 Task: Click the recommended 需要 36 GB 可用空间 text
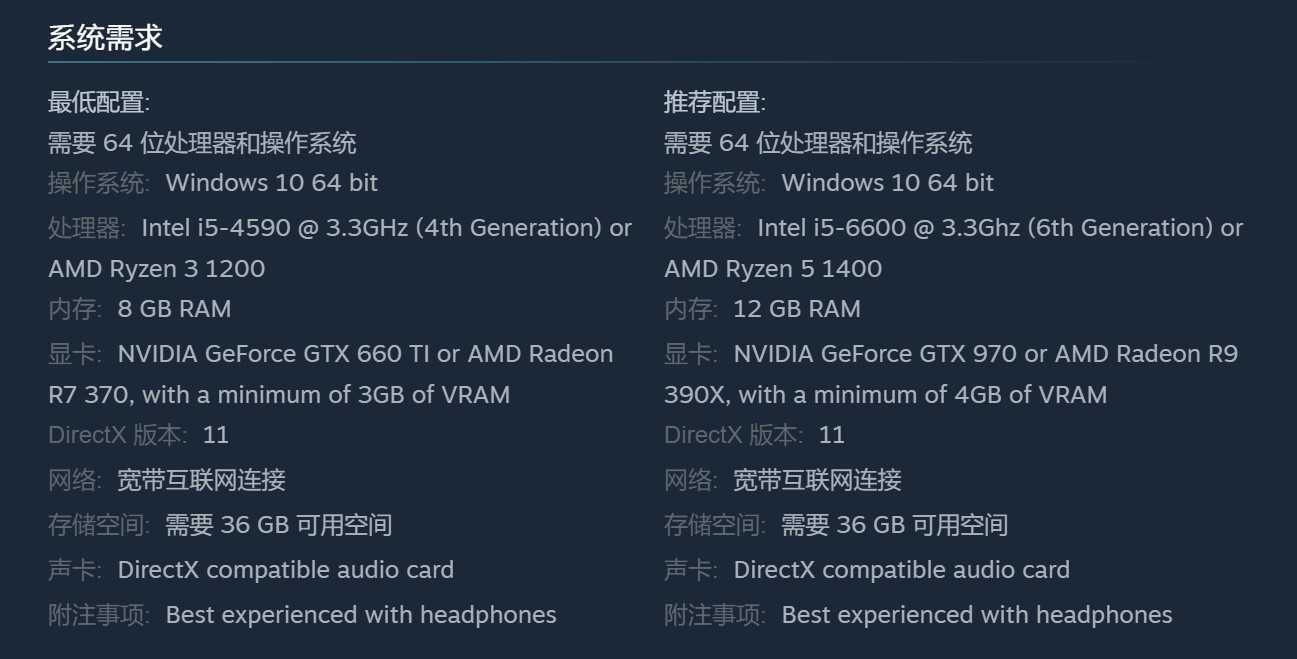pos(895,525)
